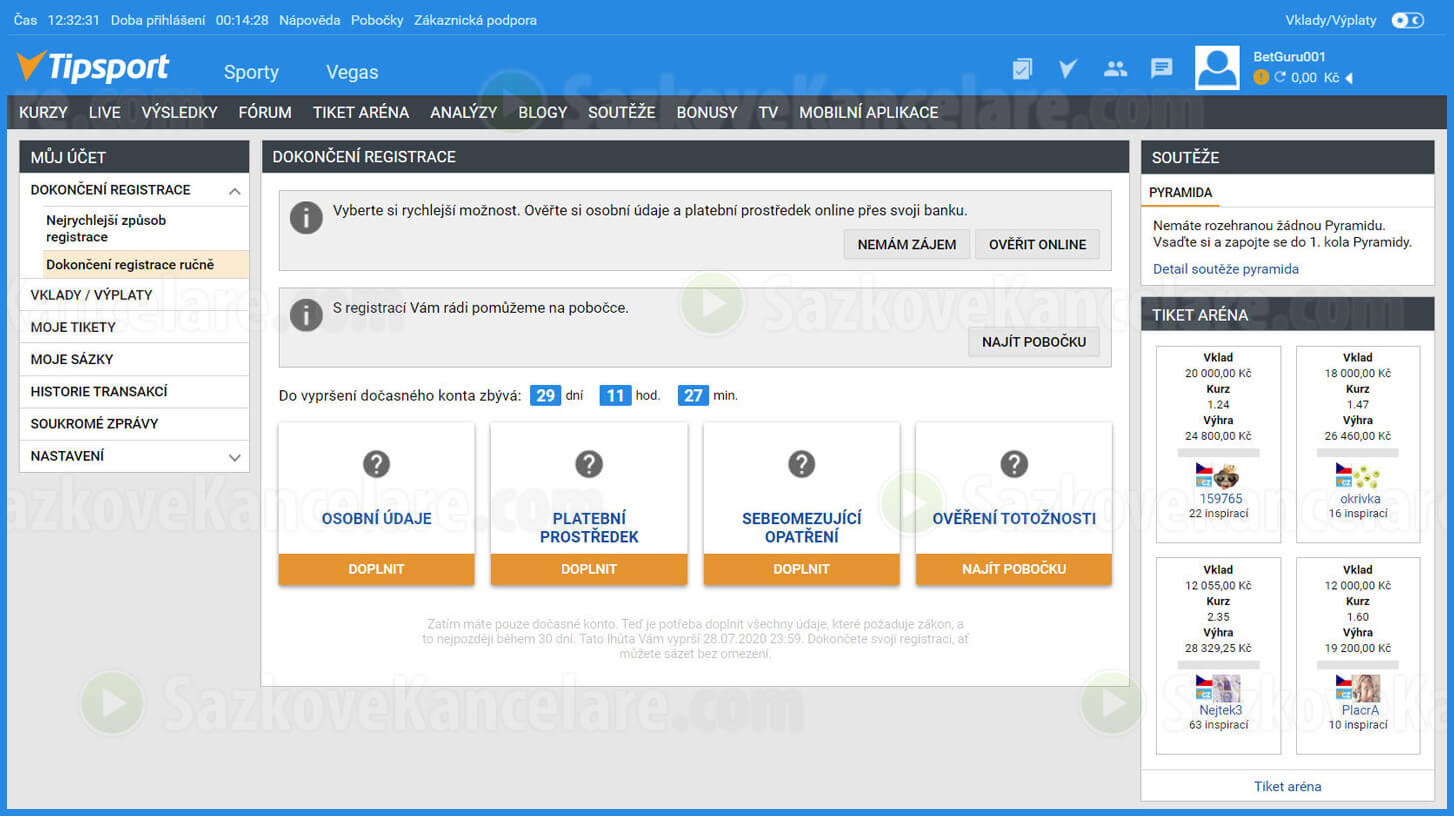Open Soukromé zprávy in sidebar
This screenshot has width=1454, height=816.
pyautogui.click(x=134, y=423)
